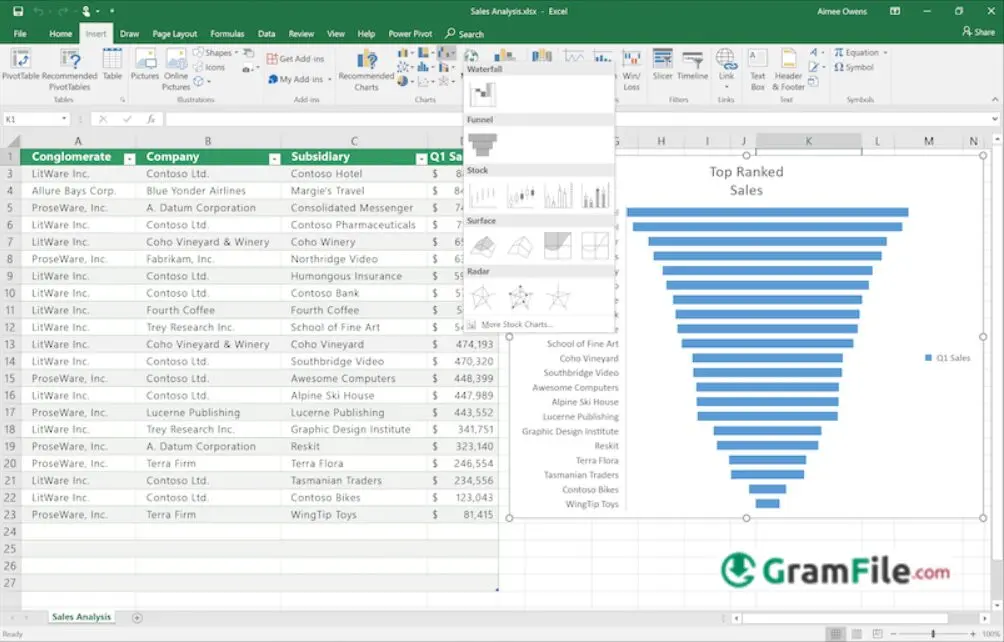Insert a Text Box

click(758, 66)
